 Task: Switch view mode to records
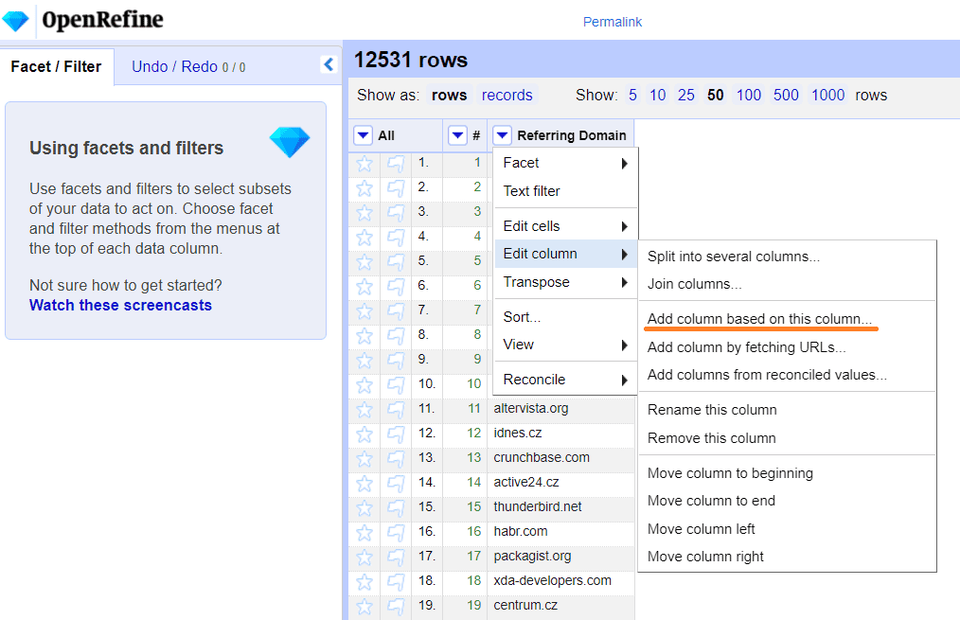(507, 95)
